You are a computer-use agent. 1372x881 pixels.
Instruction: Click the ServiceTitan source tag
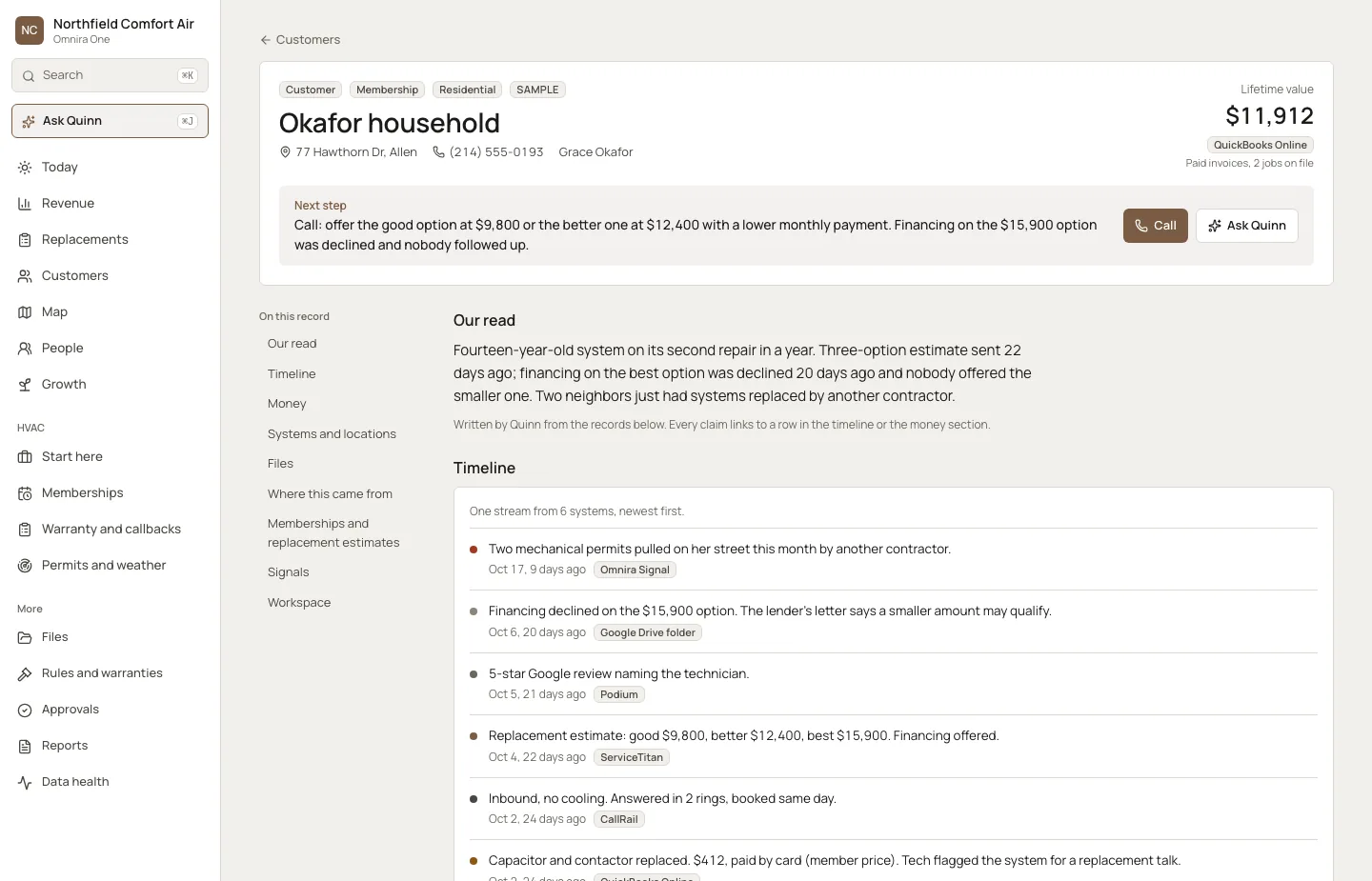click(x=632, y=757)
